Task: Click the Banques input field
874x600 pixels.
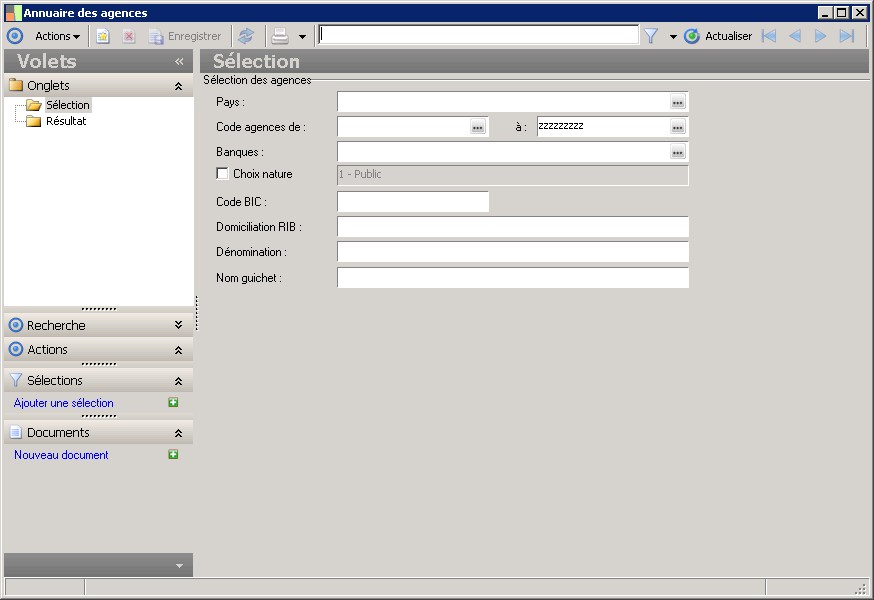Action: tap(503, 152)
